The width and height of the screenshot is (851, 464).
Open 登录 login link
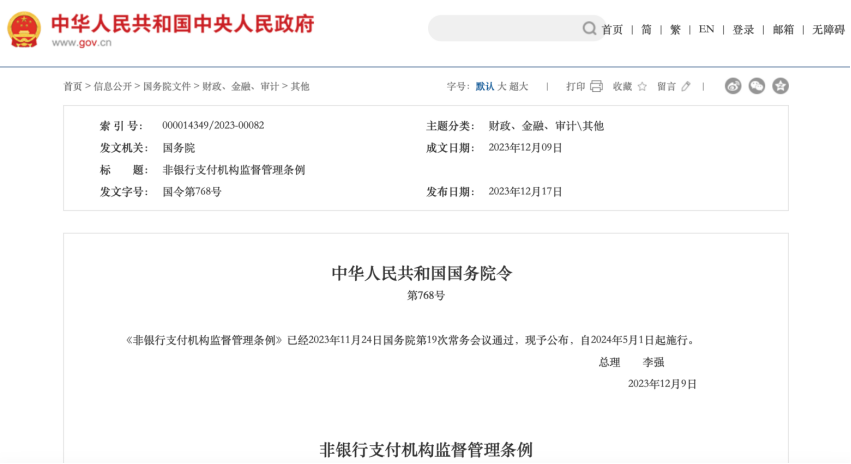pos(743,30)
